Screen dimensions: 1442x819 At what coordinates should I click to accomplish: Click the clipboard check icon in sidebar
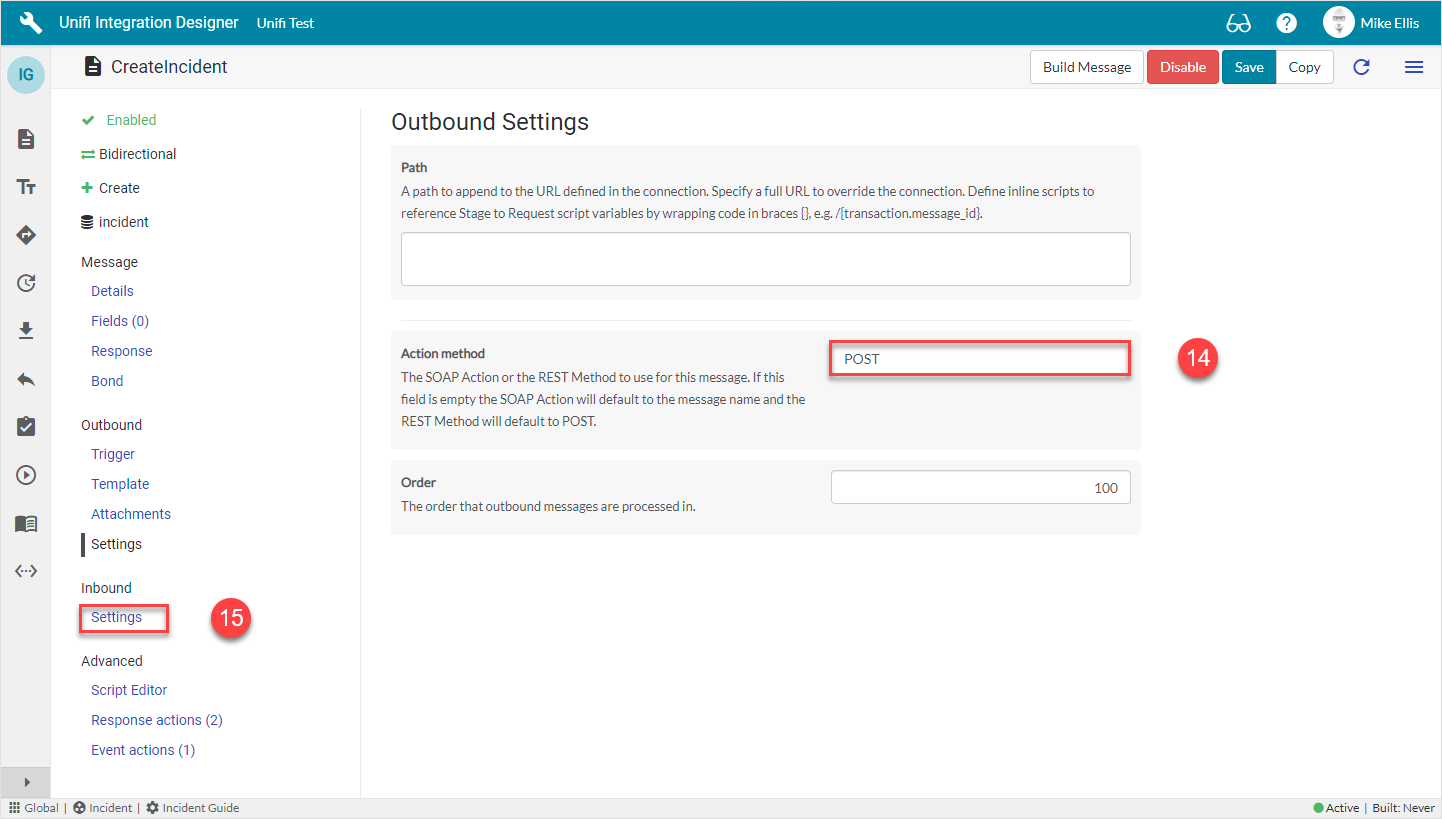coord(26,427)
